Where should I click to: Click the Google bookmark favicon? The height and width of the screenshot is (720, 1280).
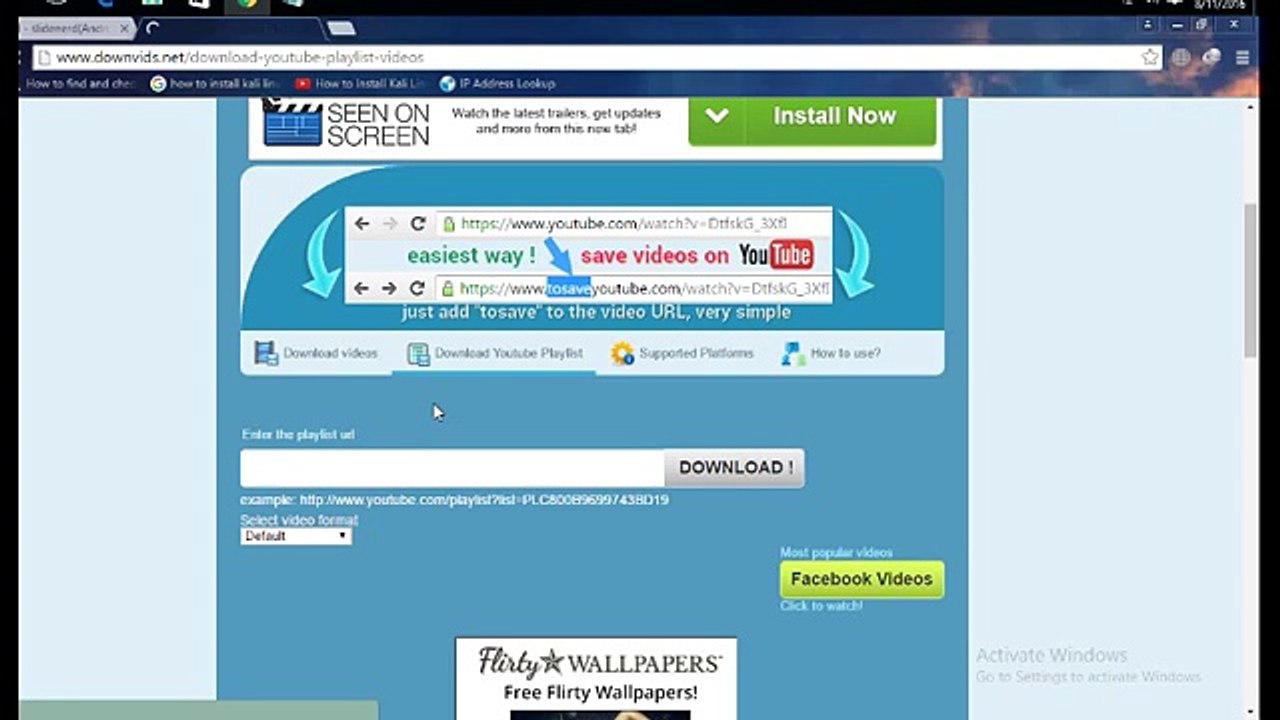tap(158, 84)
